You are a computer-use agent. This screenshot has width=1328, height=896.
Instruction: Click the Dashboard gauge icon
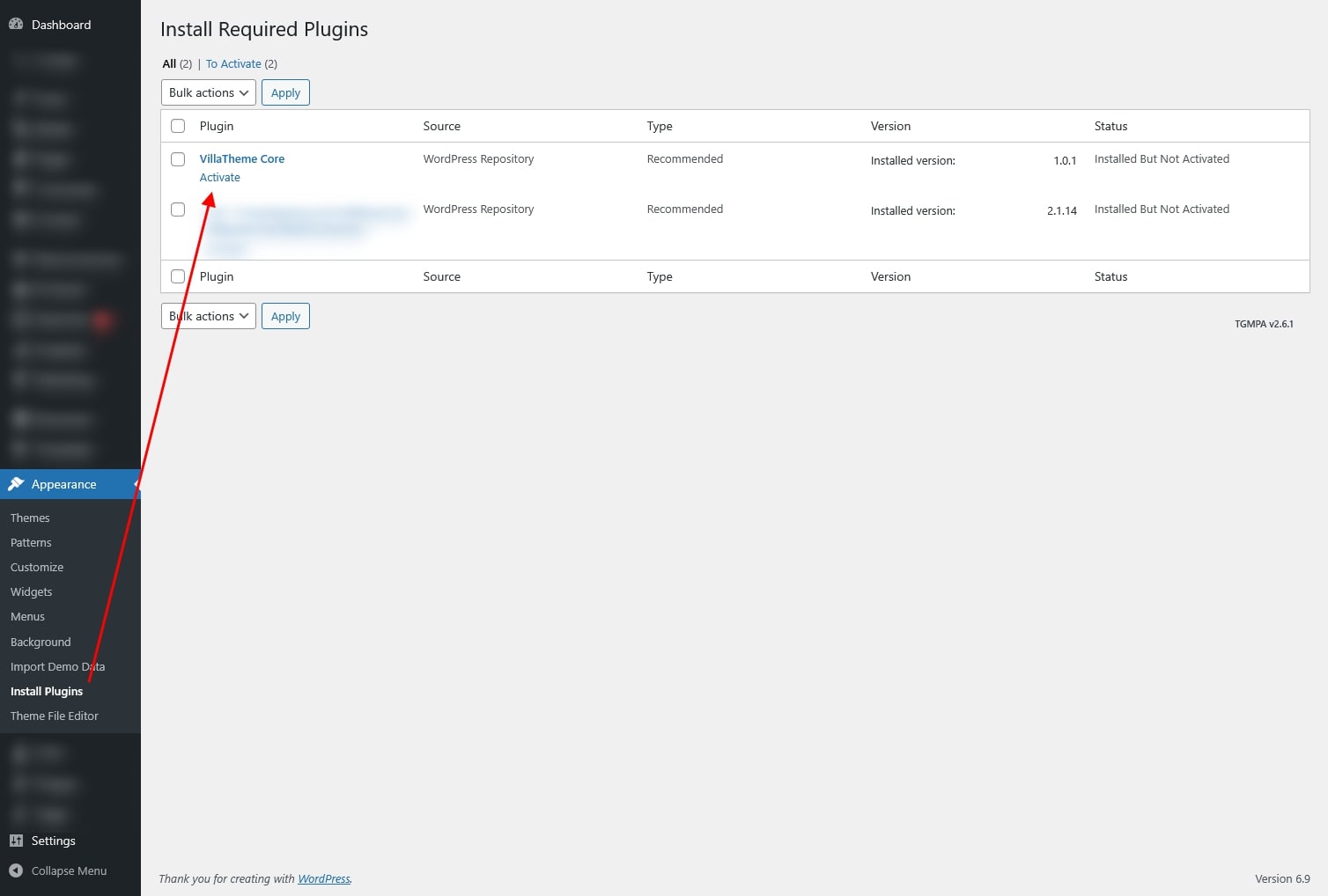click(x=16, y=25)
